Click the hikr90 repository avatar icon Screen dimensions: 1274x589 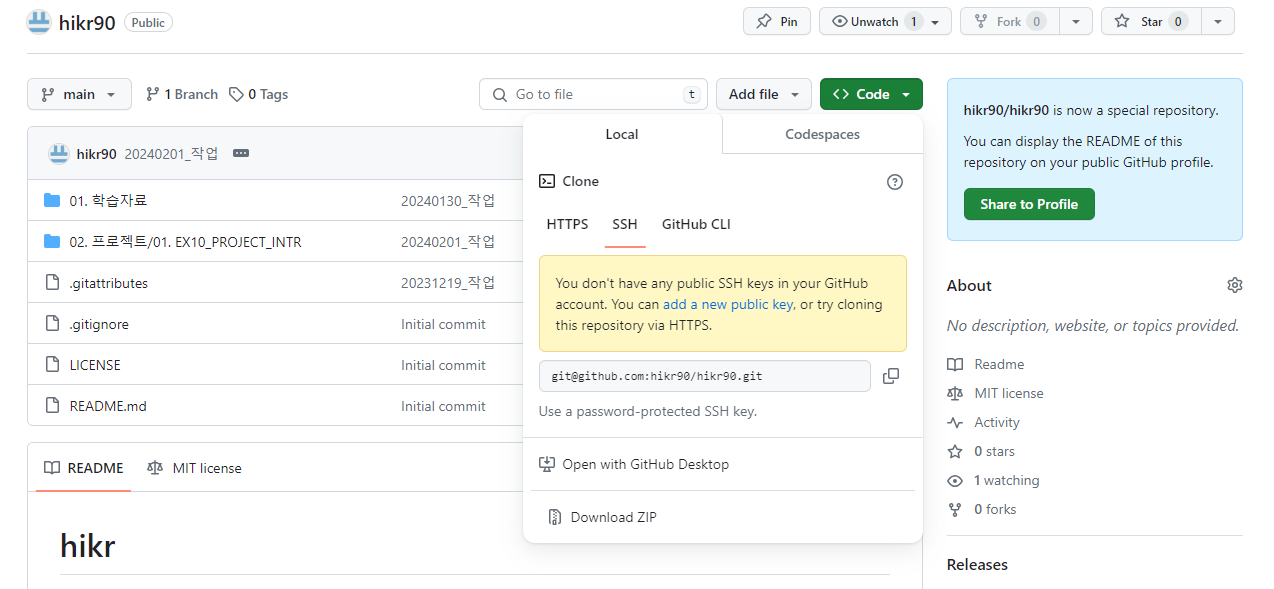point(38,21)
